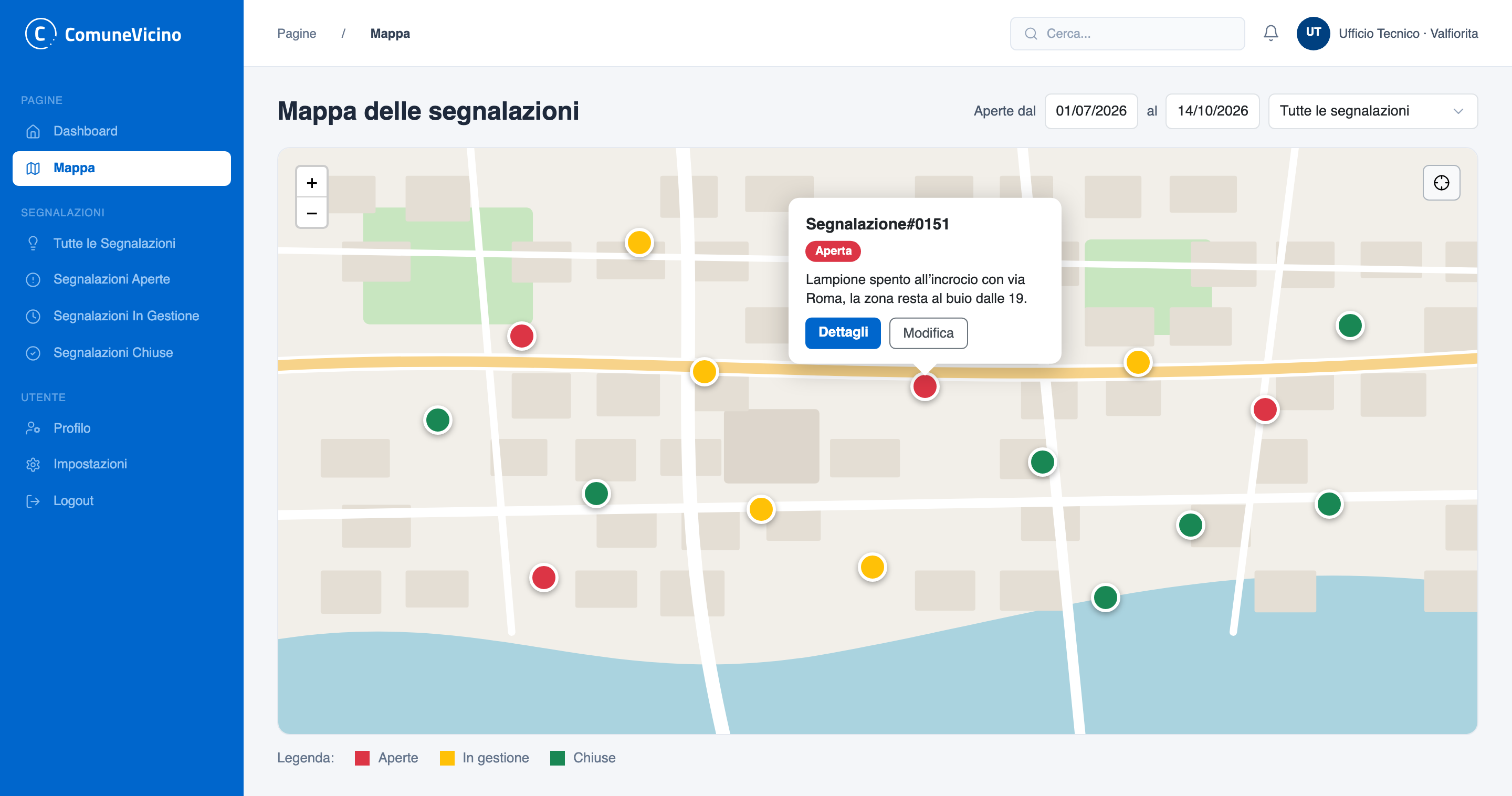Click the yellow In gestione legend swatch

point(447,758)
